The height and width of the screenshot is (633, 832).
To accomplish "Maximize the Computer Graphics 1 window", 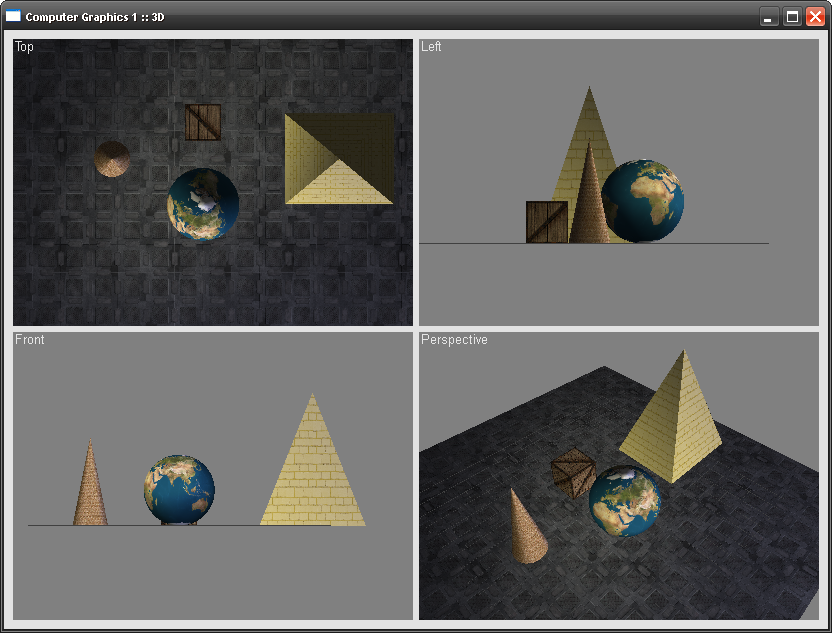I will click(x=792, y=16).
